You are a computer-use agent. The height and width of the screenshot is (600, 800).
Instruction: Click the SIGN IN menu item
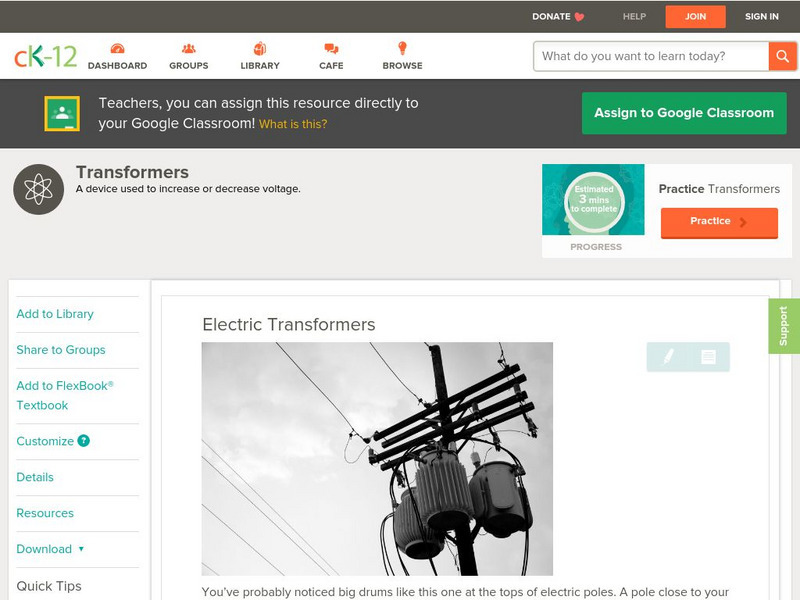pyautogui.click(x=761, y=16)
